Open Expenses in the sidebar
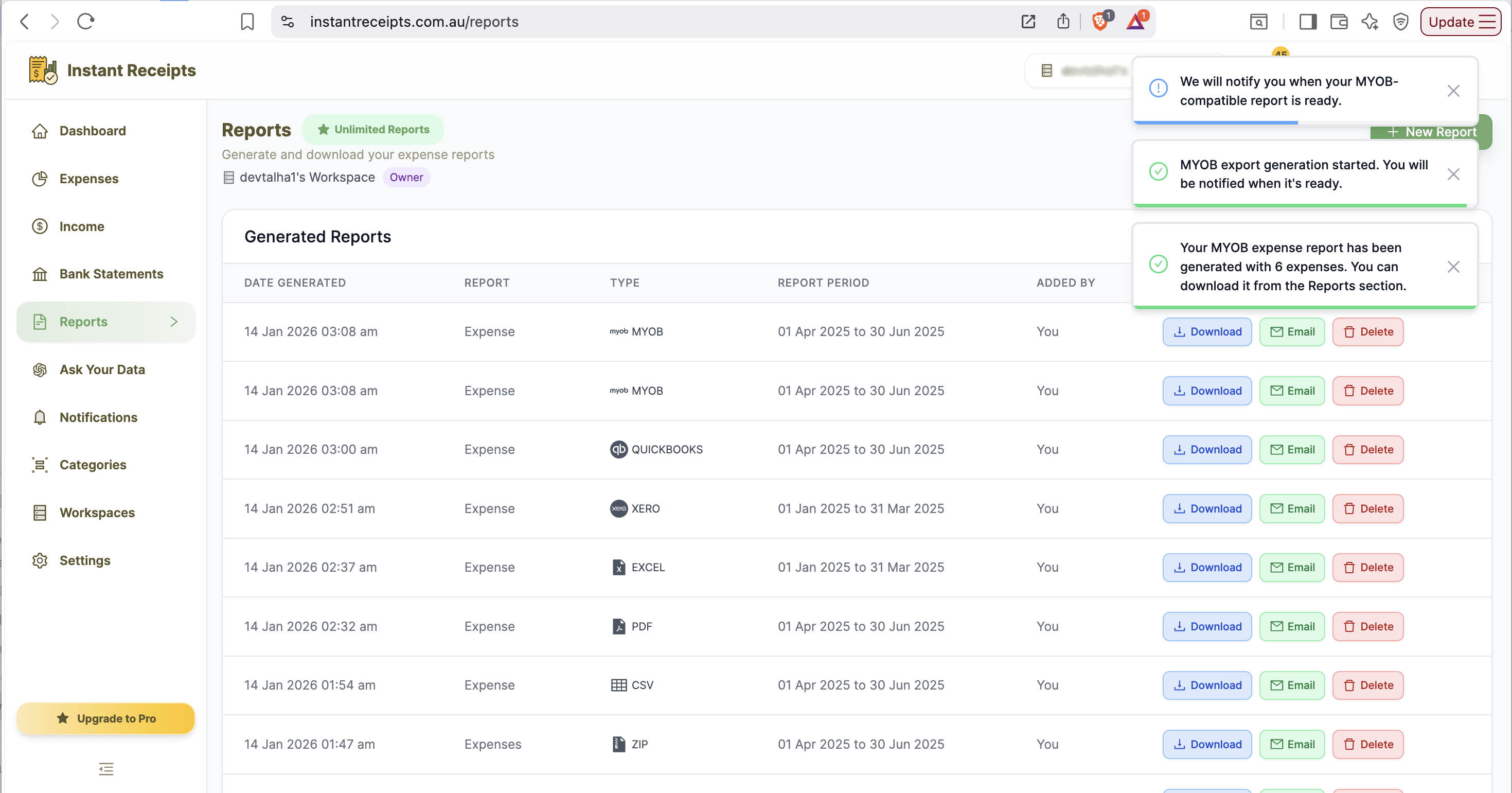 [105, 179]
